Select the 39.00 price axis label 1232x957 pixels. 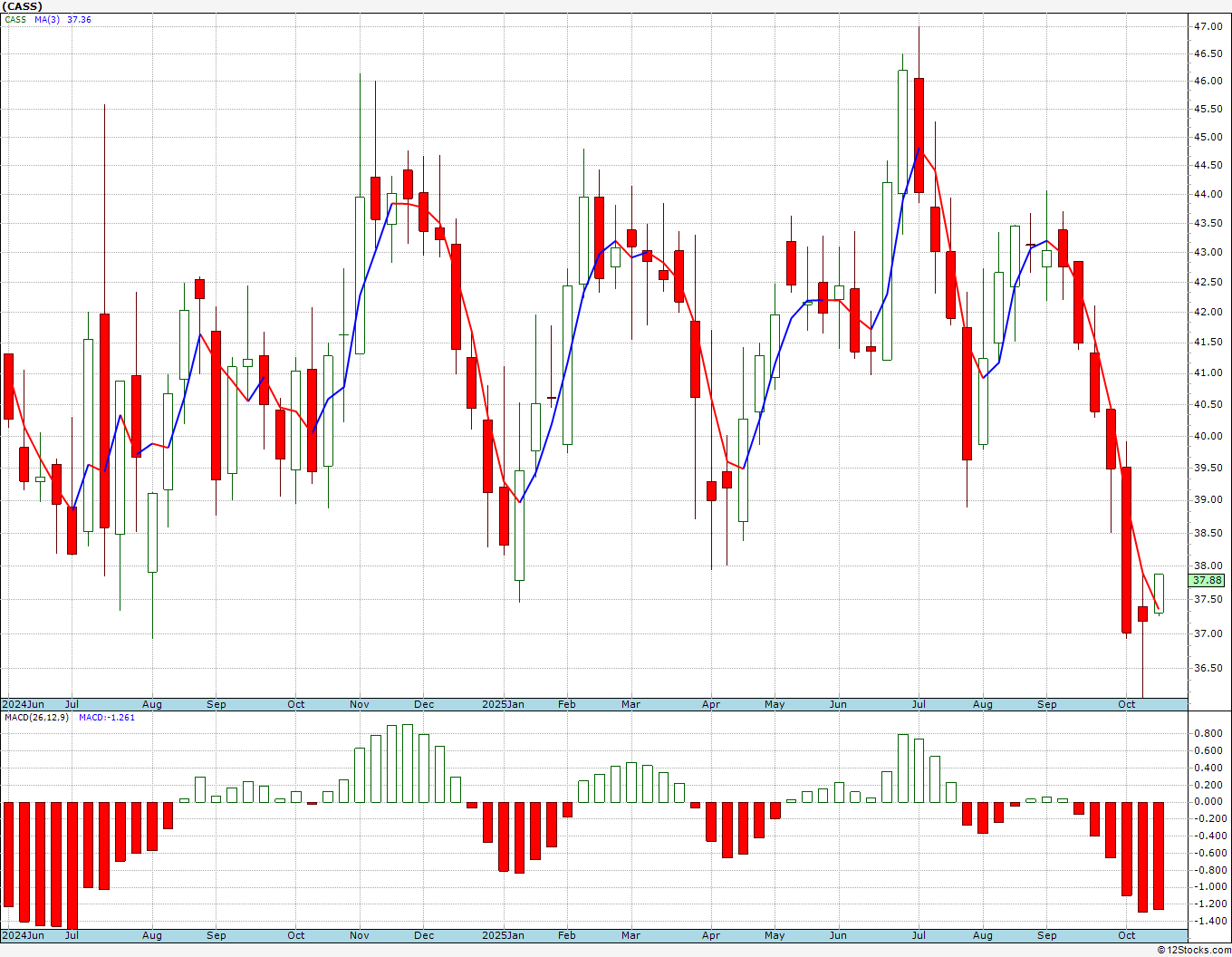(1208, 499)
